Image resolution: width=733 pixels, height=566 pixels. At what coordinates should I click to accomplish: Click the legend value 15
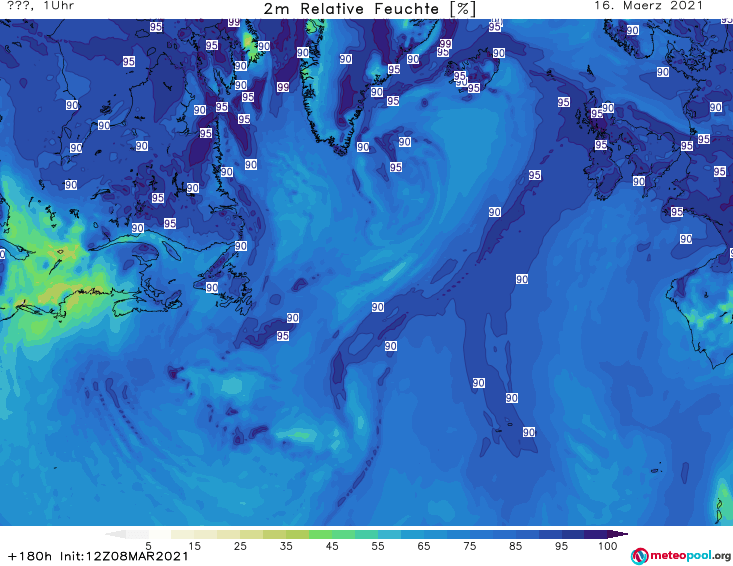point(194,546)
